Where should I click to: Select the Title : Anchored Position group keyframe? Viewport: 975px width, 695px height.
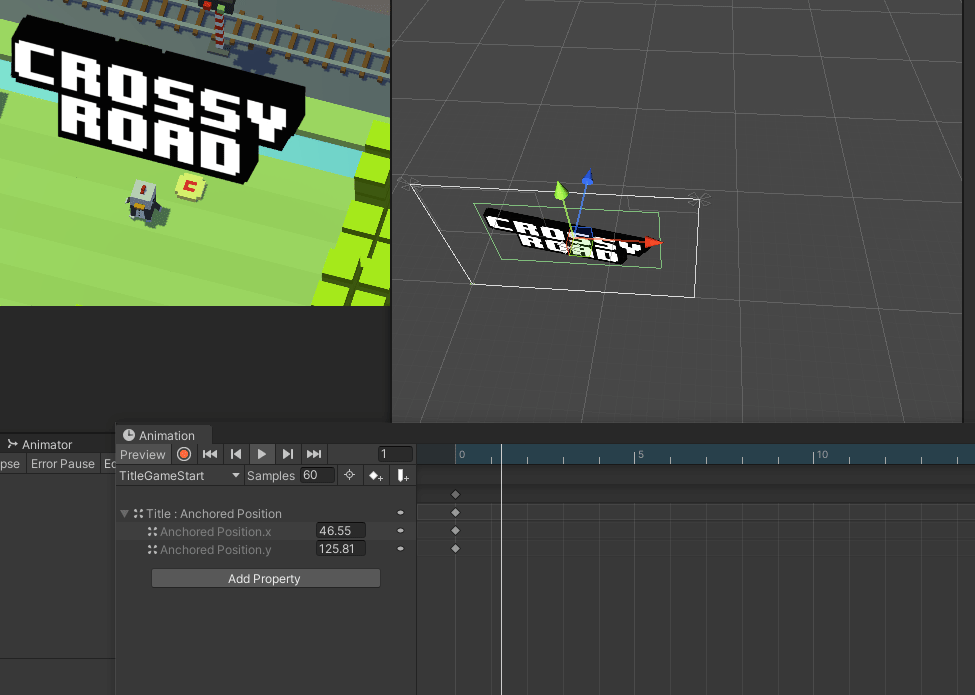[455, 513]
